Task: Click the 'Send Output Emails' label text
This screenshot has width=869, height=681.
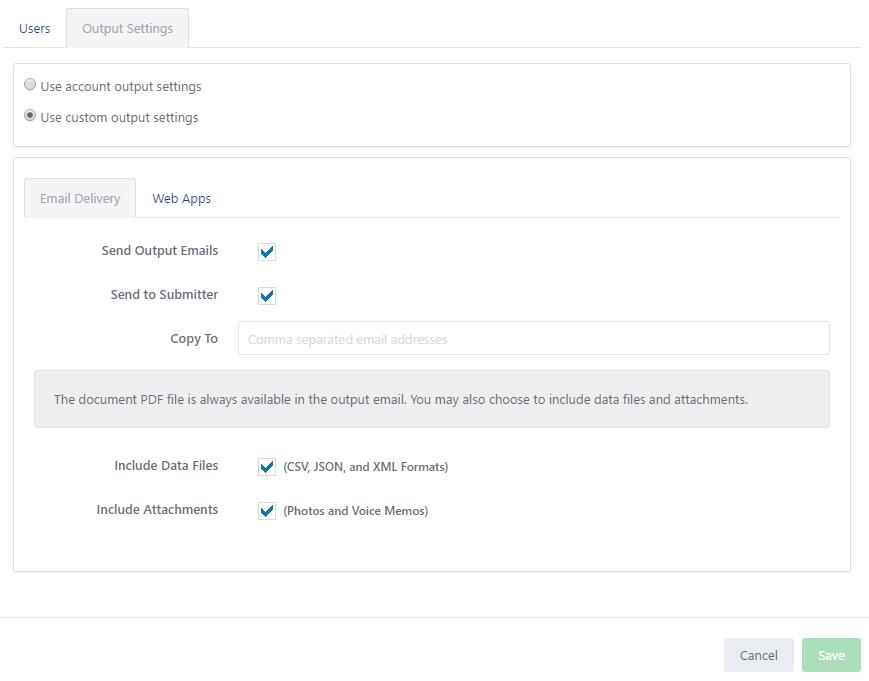Action: pyautogui.click(x=160, y=250)
